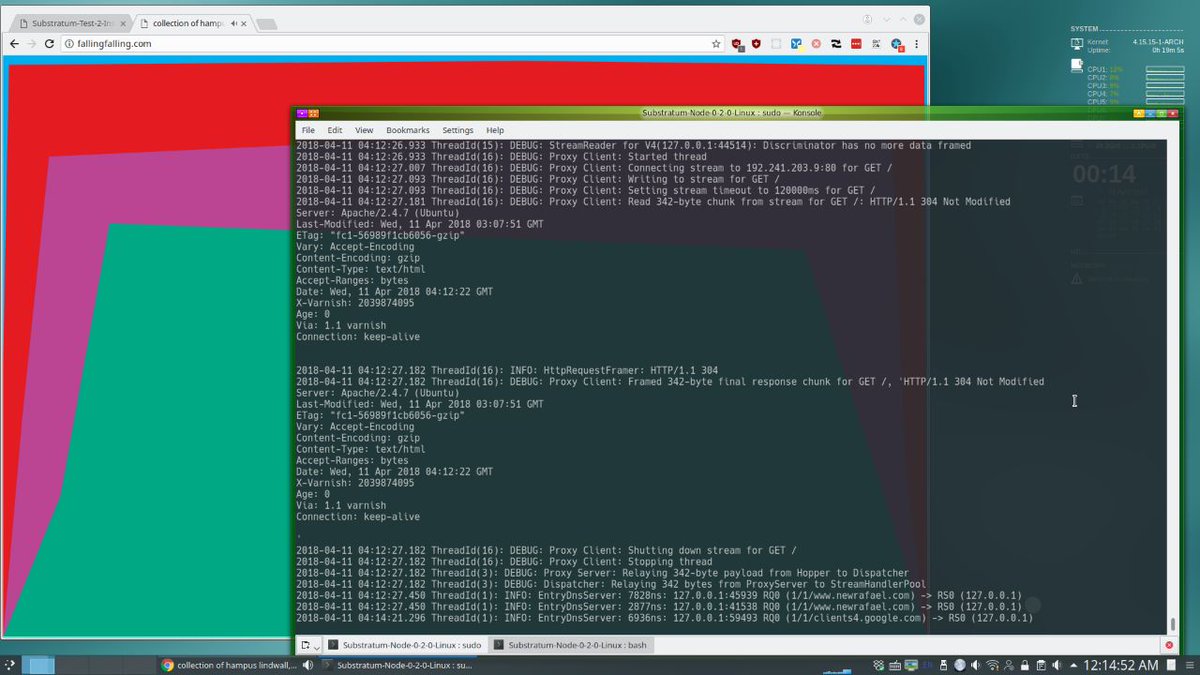Click the '4.15.15-1-ARCH' kernel text
Screen dimensions: 1200x675
click(1159, 42)
